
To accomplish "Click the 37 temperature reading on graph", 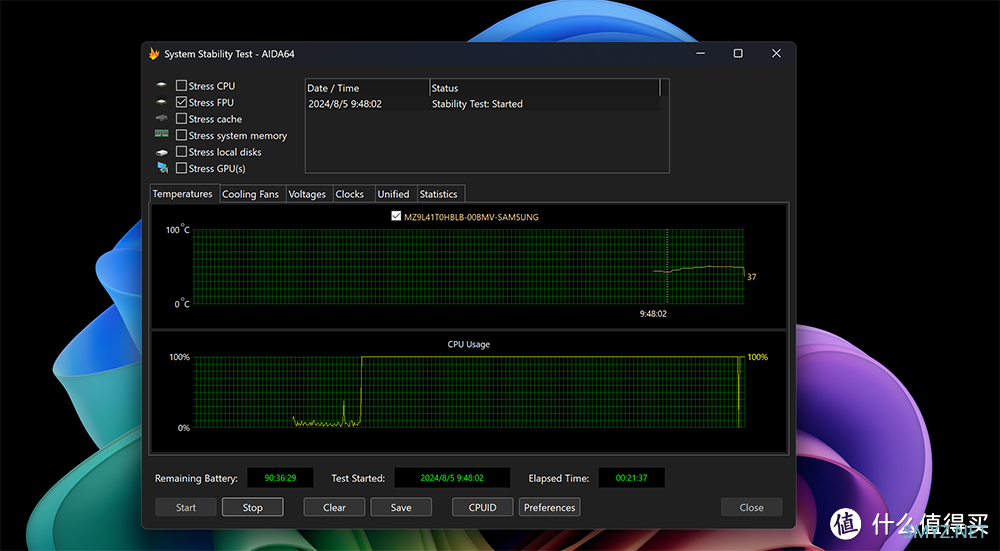I will [x=751, y=277].
